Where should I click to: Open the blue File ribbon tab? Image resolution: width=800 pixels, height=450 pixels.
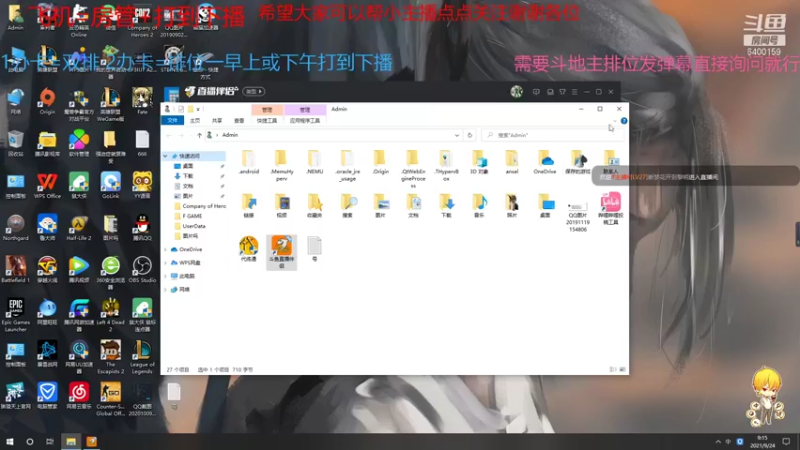coord(172,120)
